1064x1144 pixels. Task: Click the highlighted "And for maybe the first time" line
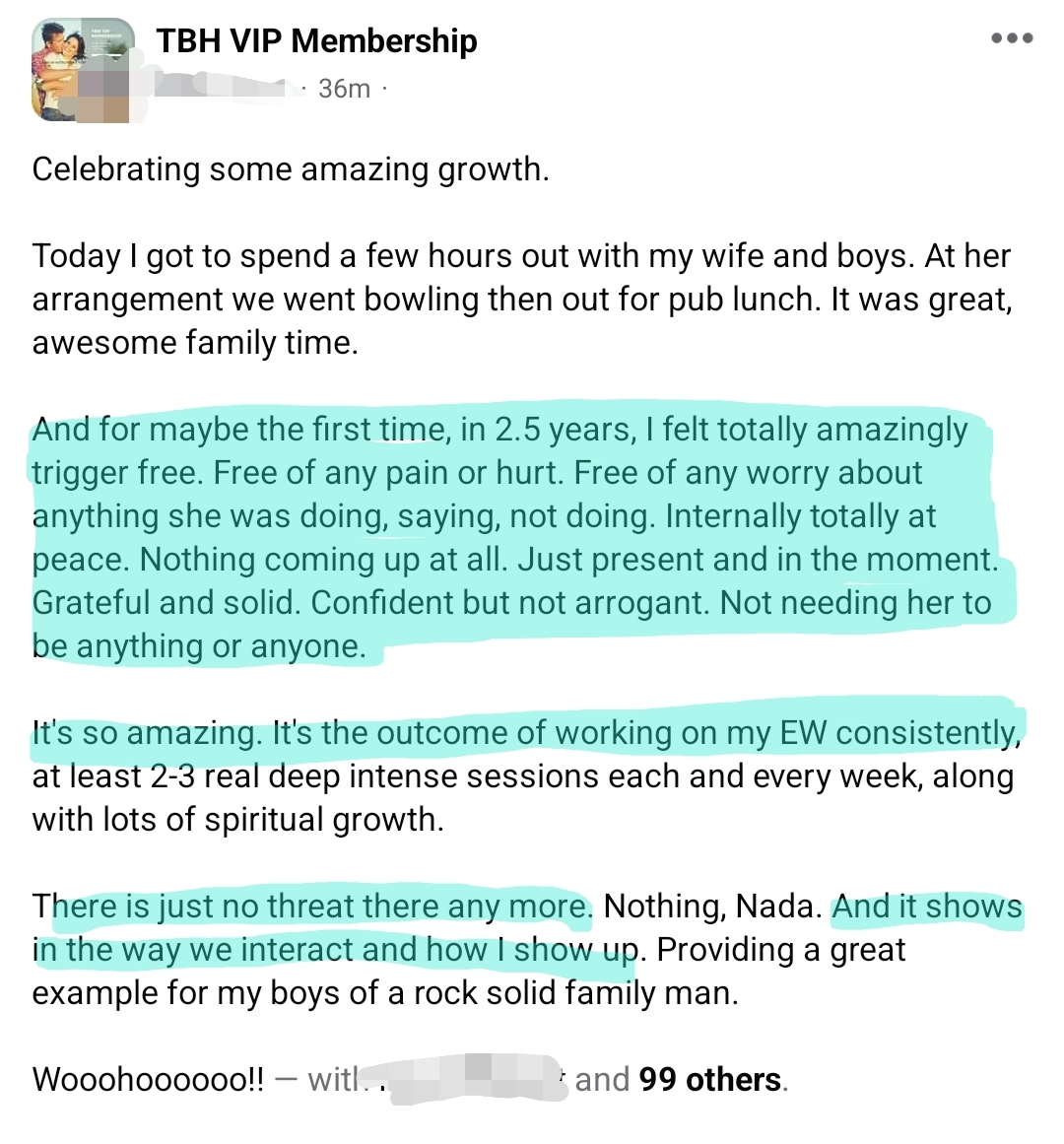(499, 431)
